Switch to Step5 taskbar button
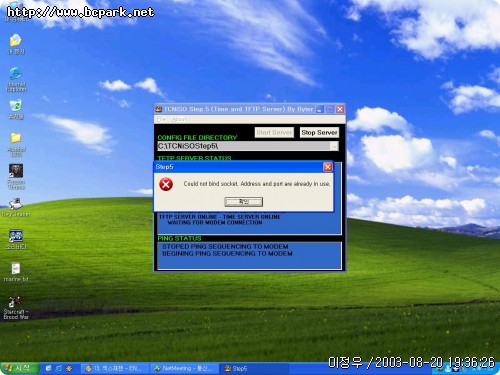This screenshot has height=375, width=500. click(253, 368)
